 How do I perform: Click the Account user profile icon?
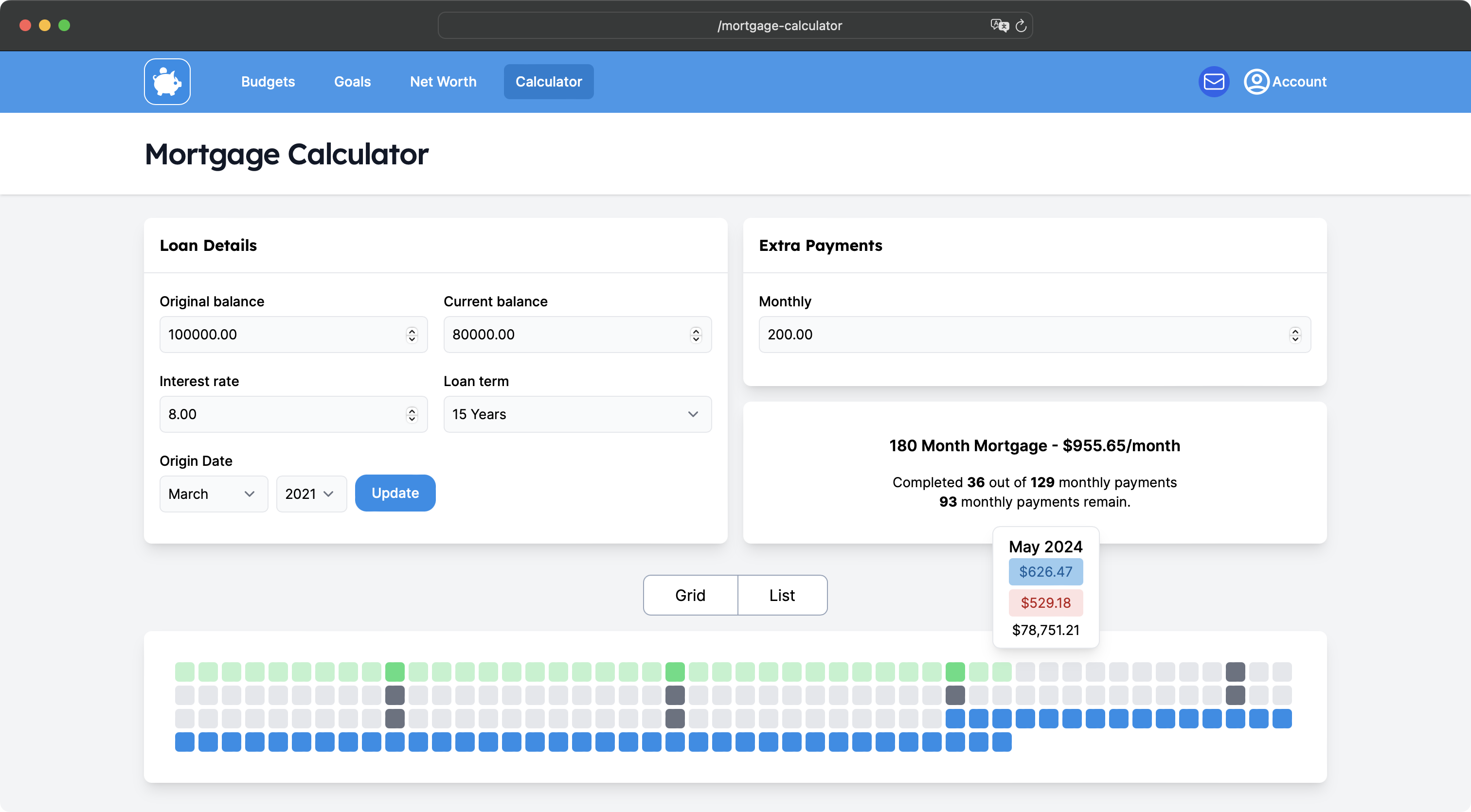tap(1256, 82)
